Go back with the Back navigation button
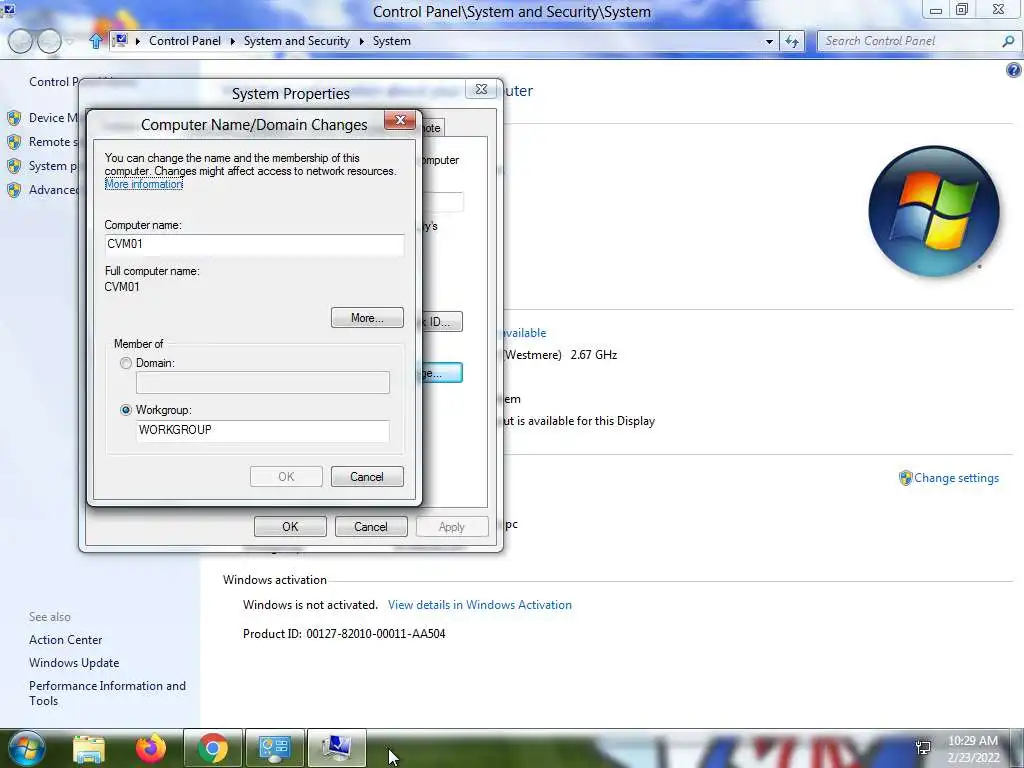The height and width of the screenshot is (768, 1024). 20,41
